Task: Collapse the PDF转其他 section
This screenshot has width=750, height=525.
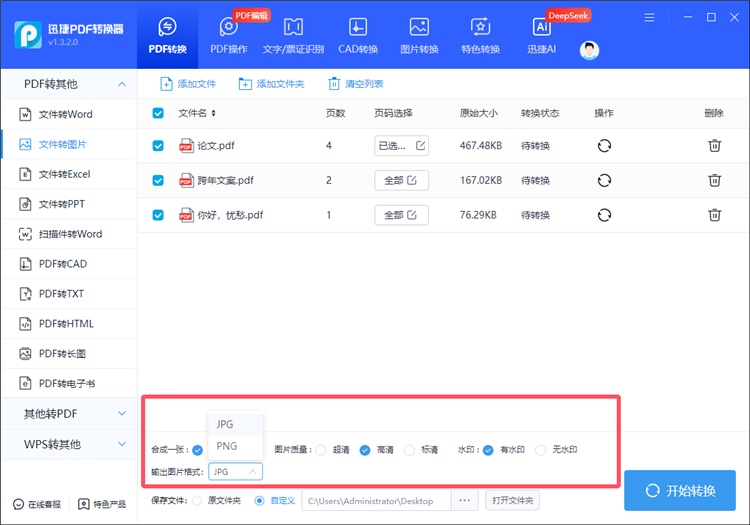Action: (x=122, y=84)
